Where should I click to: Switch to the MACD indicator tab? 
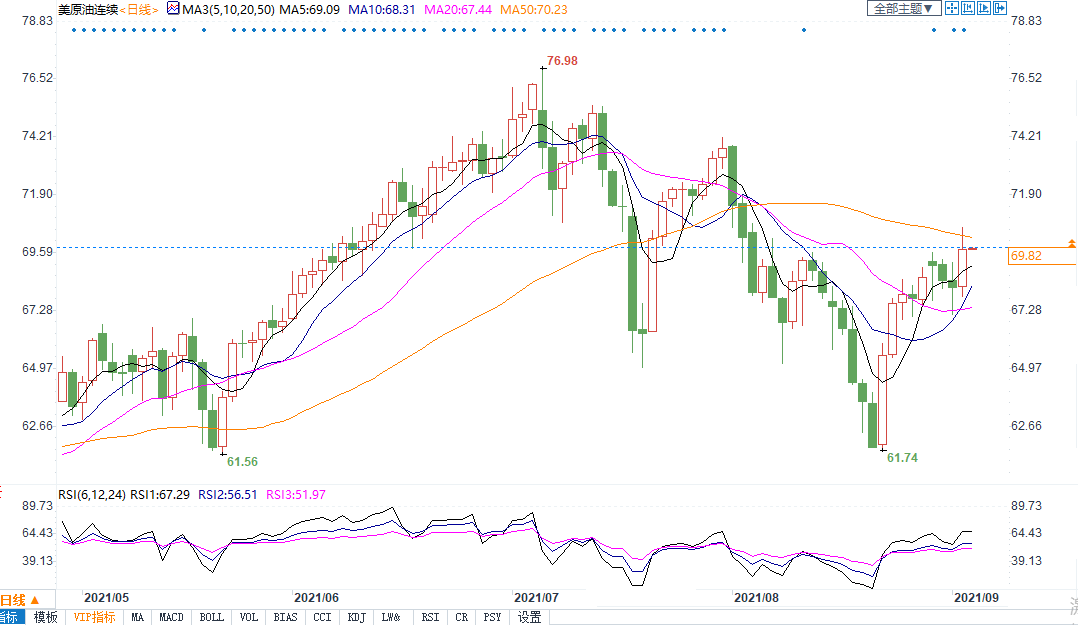click(172, 617)
